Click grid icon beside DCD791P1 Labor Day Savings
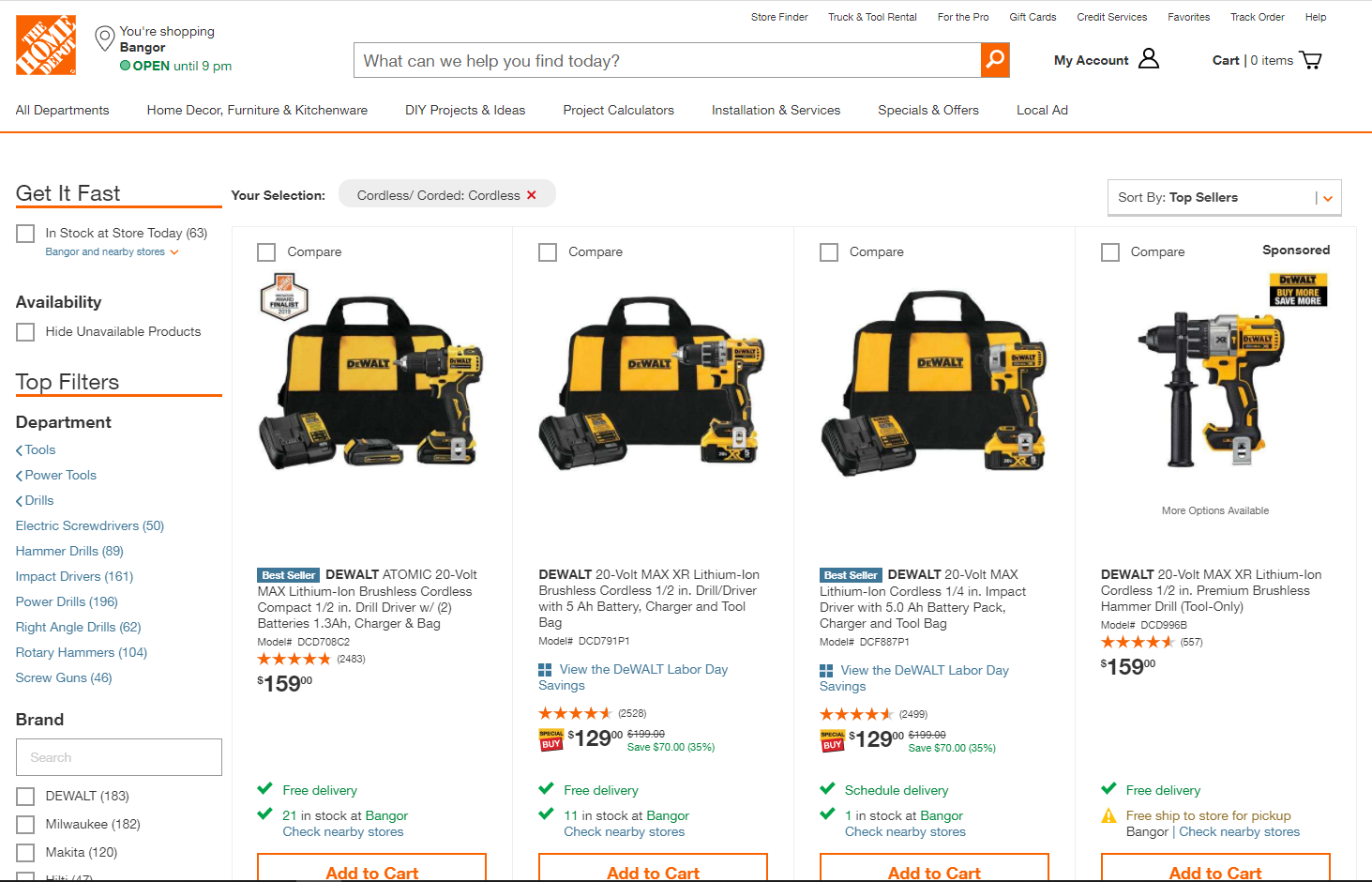 545,670
